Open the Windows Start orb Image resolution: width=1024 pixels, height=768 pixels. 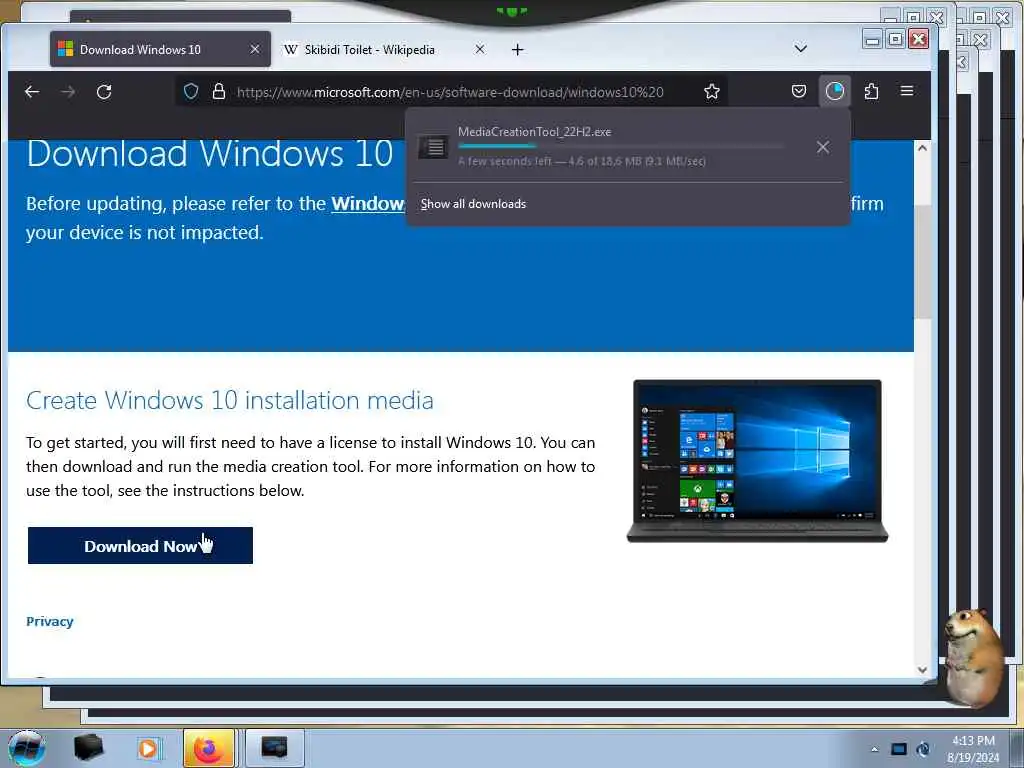(27, 748)
